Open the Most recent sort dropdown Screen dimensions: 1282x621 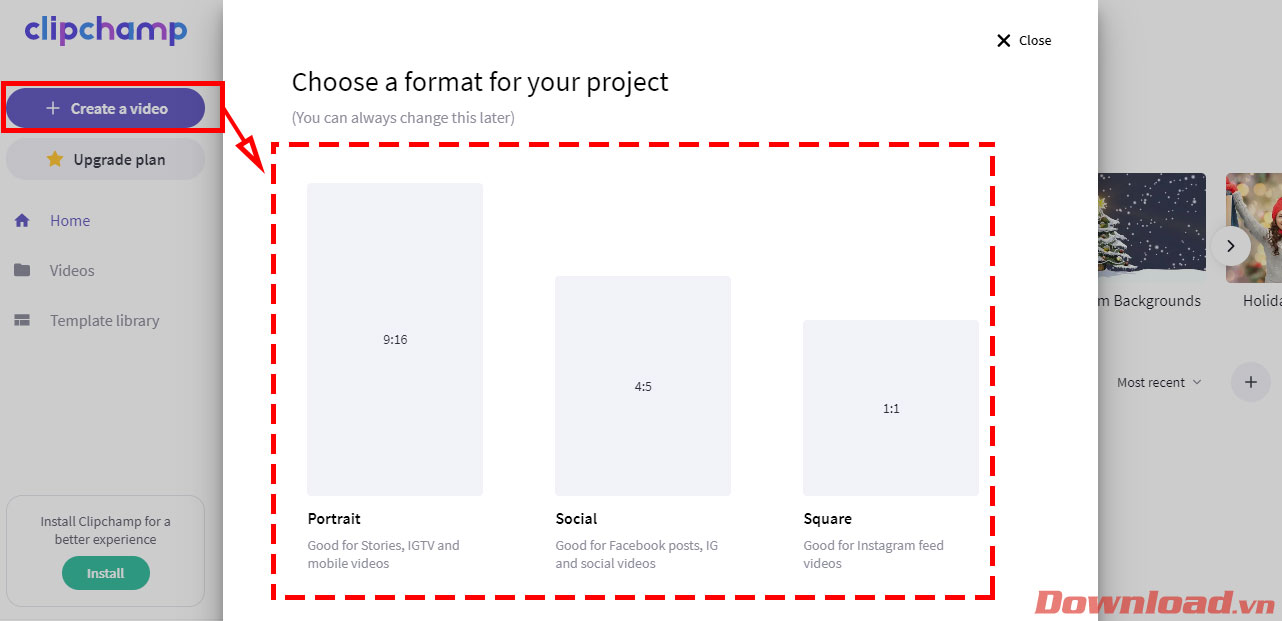(x=1159, y=382)
